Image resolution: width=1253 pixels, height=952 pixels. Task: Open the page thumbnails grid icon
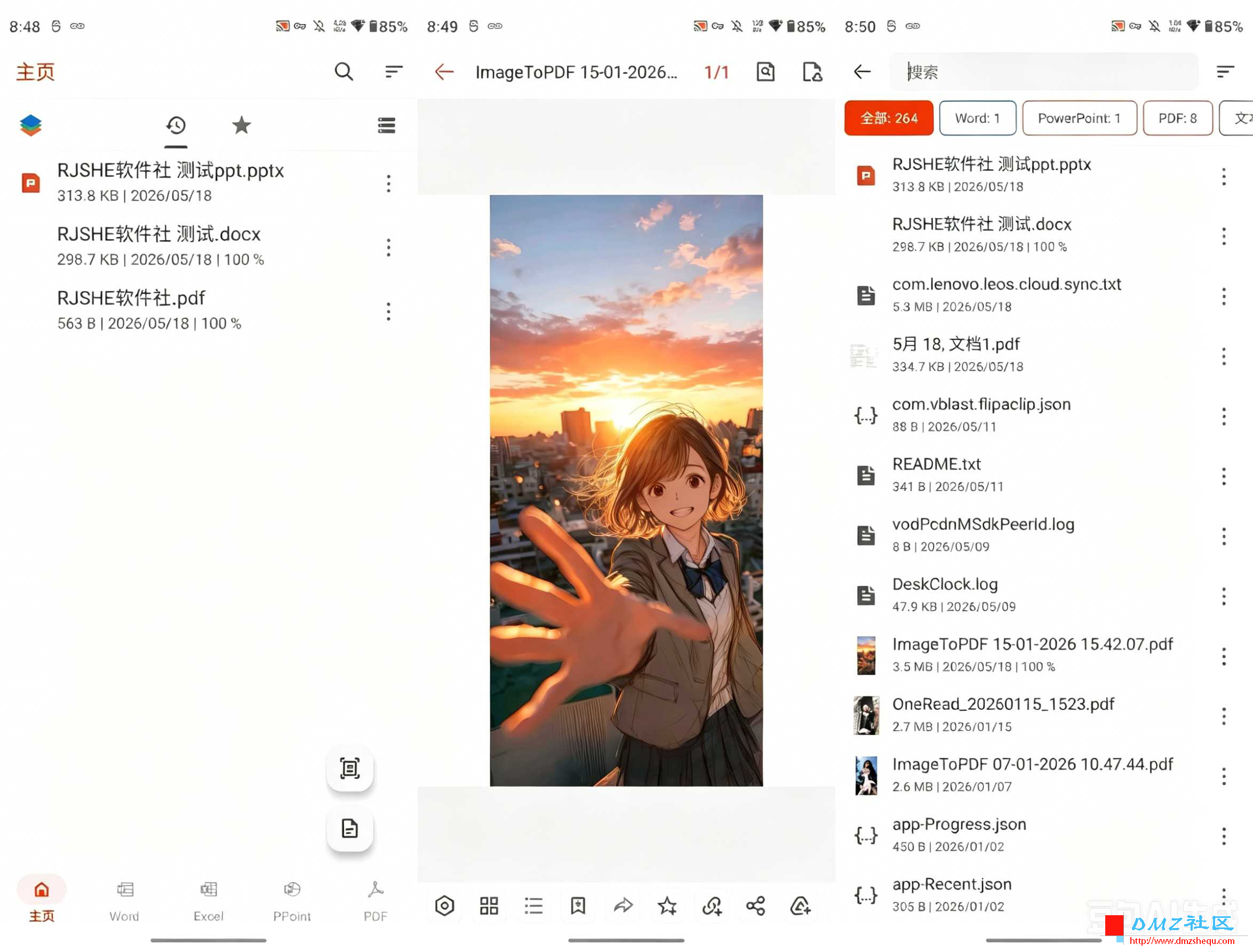click(x=489, y=906)
